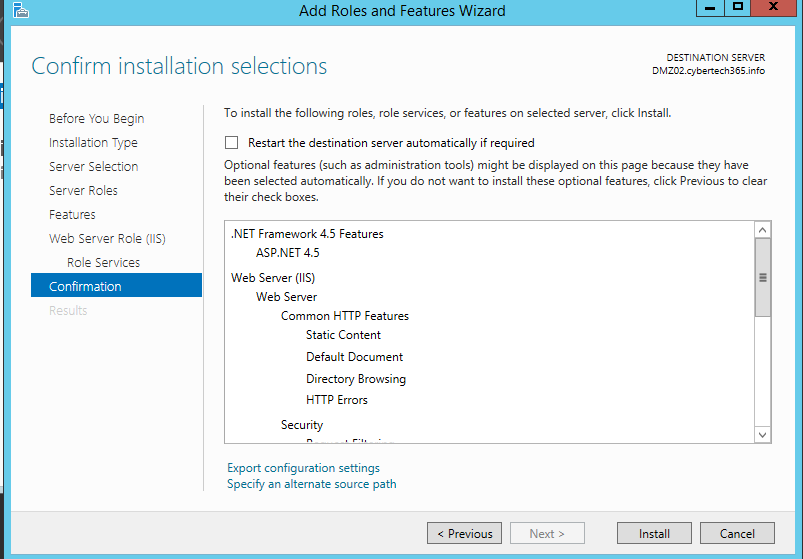
Task: Click Common HTTP Features entry
Action: coord(345,316)
